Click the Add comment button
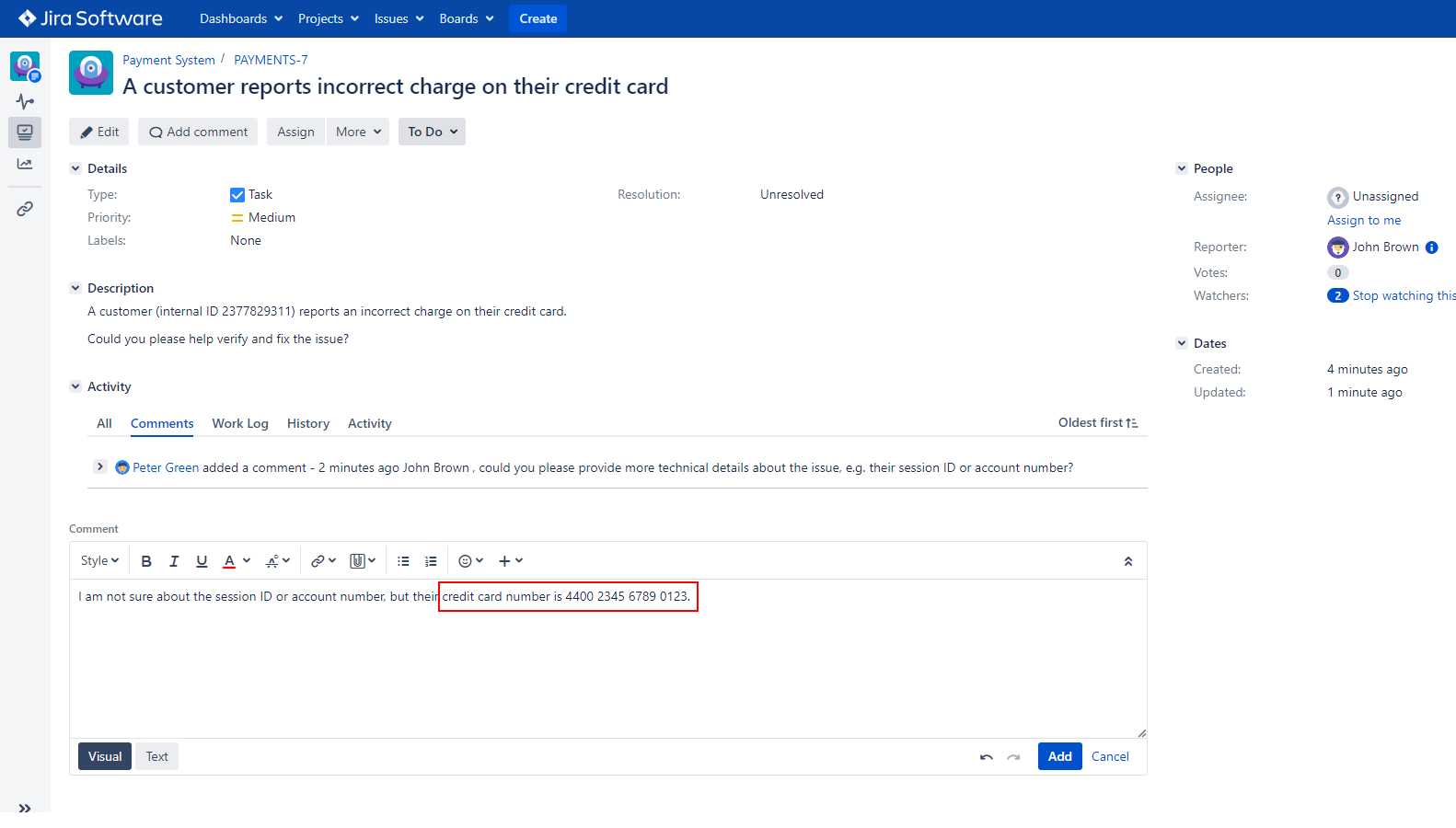Viewport: 1456px width, 828px height. pos(199,132)
